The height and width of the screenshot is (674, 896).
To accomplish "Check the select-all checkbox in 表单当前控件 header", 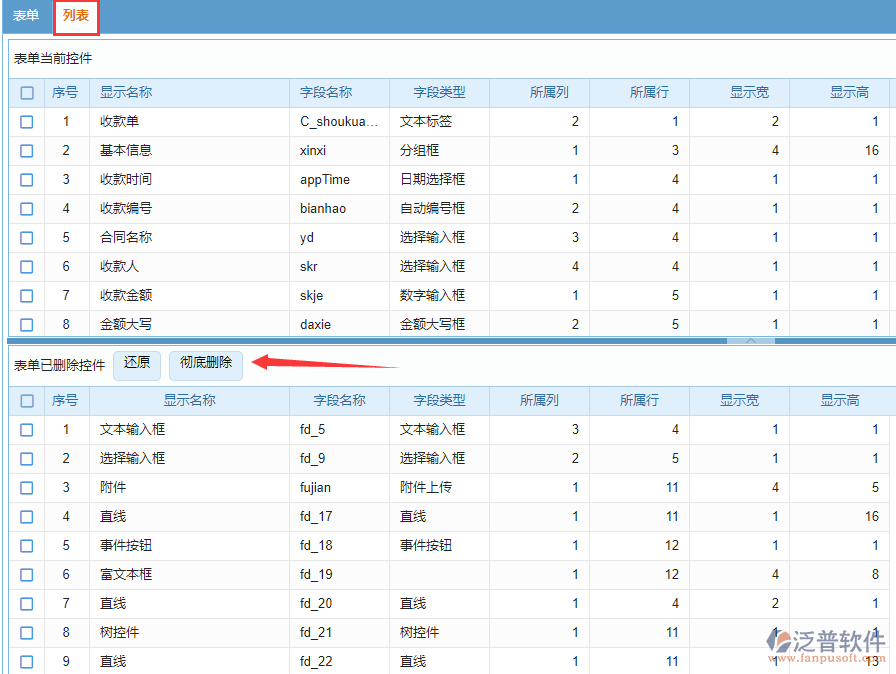I will pos(26,92).
